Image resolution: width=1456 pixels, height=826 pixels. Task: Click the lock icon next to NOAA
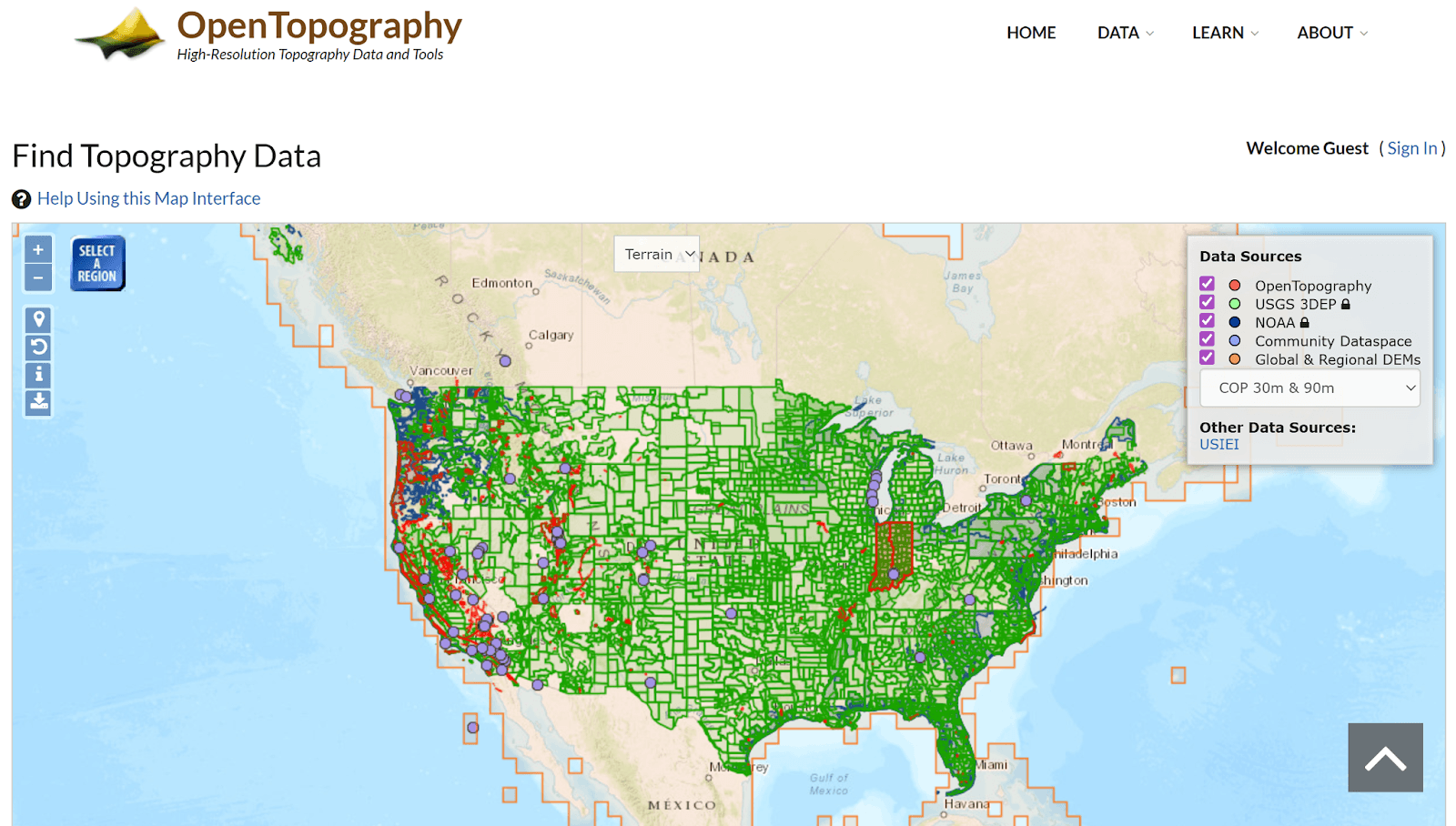1304,322
